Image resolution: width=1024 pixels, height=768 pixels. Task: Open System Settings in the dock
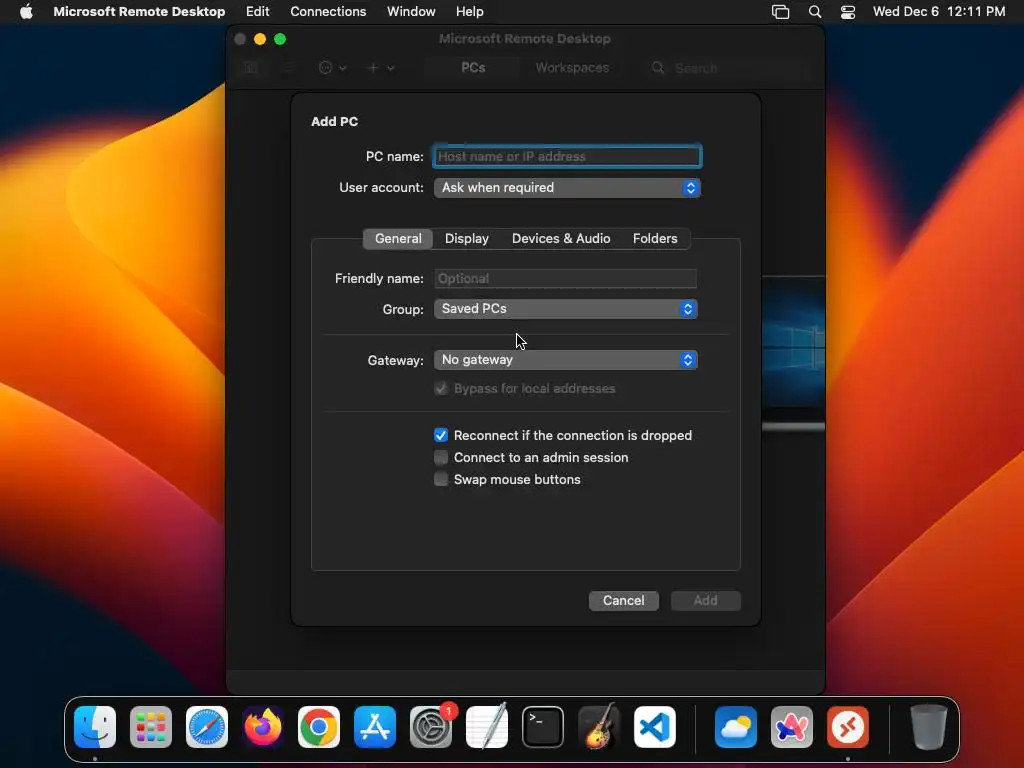pyautogui.click(x=431, y=727)
